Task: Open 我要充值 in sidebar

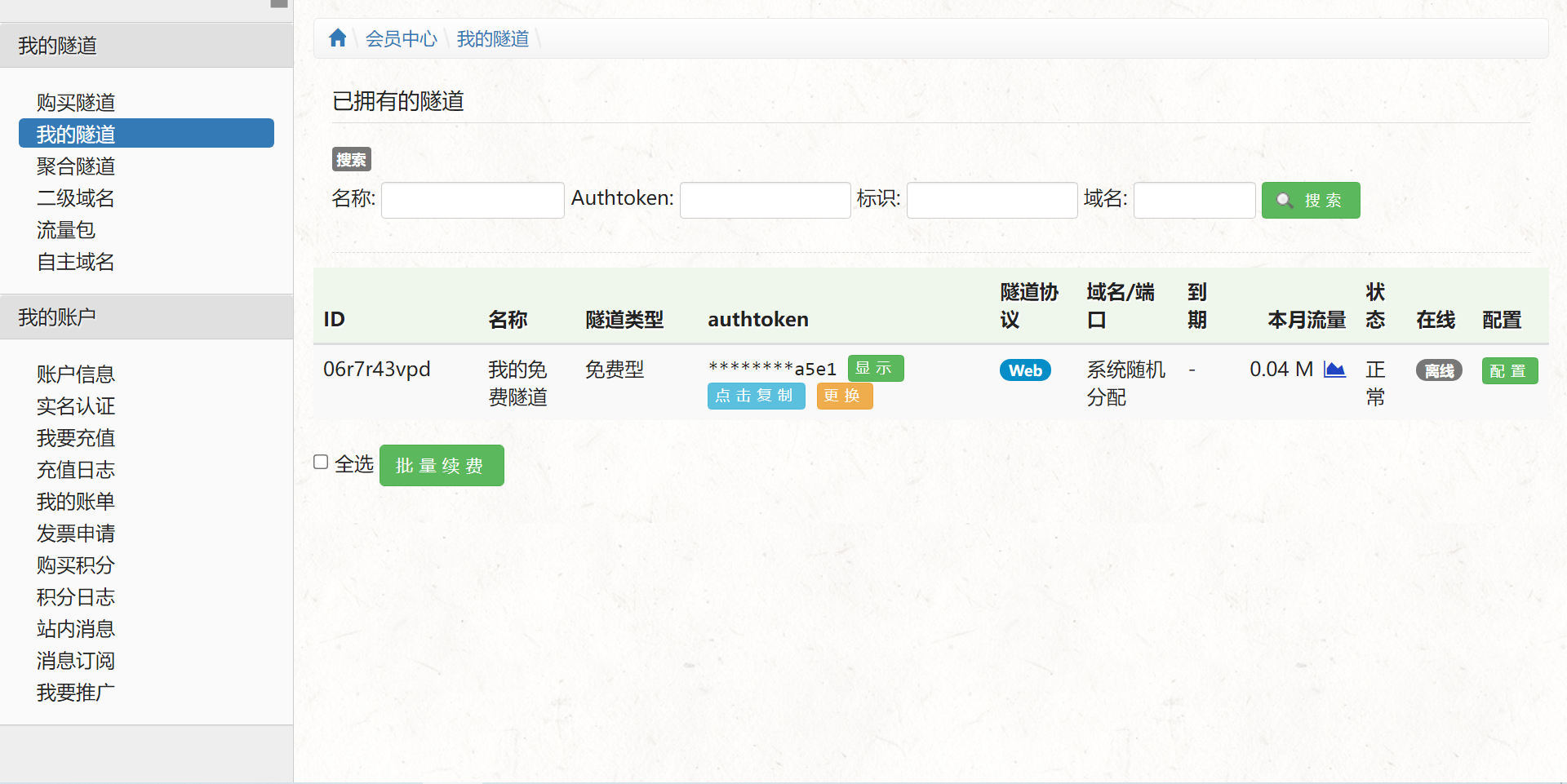Action: 76,437
